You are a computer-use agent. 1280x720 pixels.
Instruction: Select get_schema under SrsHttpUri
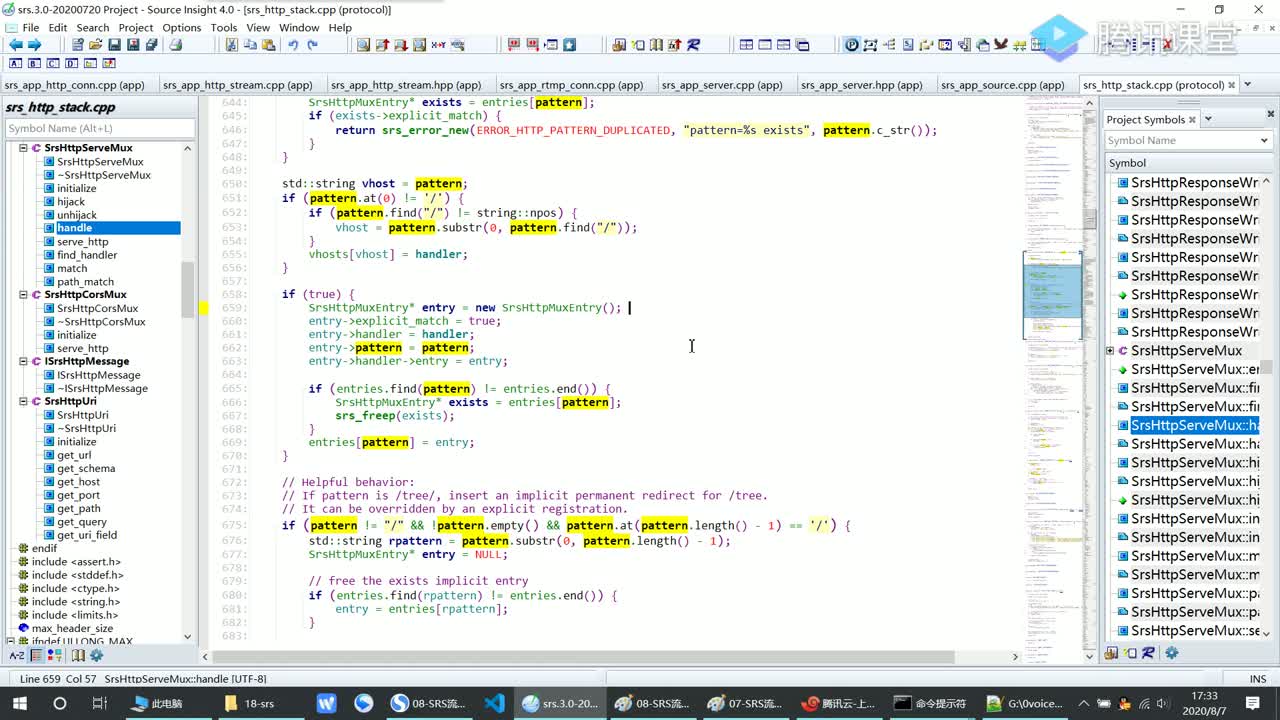[86, 468]
